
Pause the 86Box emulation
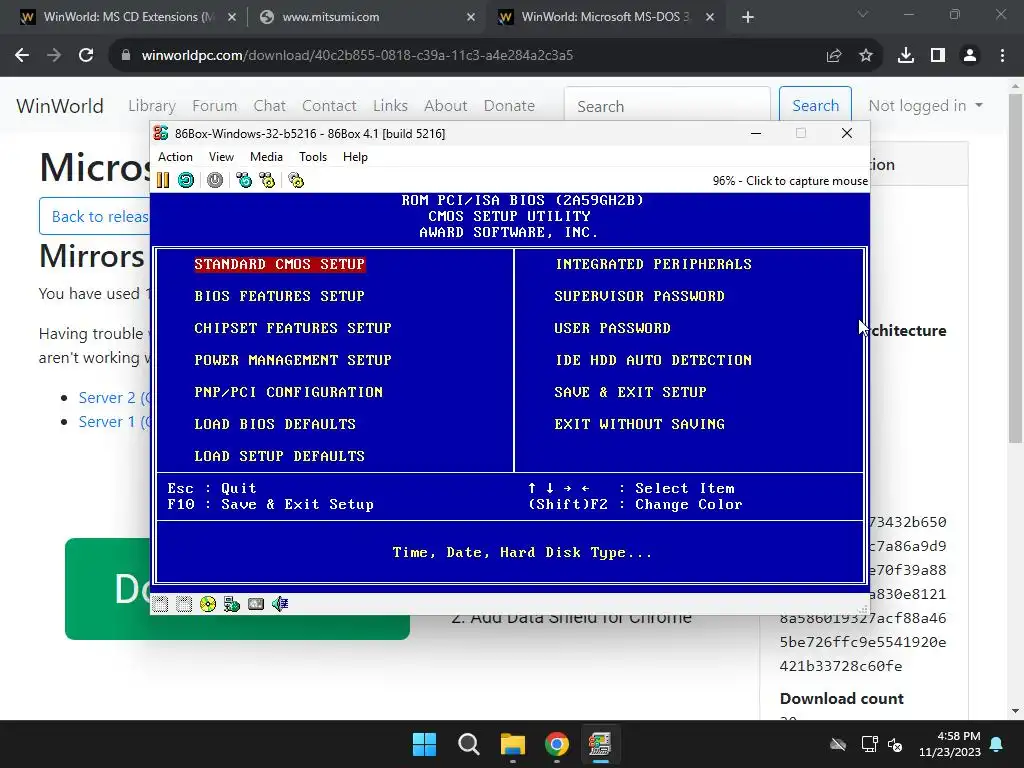[x=163, y=180]
